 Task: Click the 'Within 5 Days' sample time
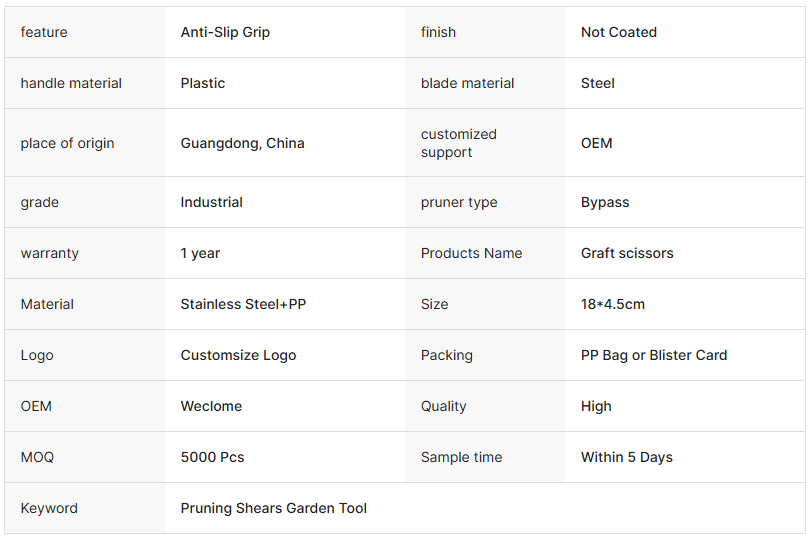tap(626, 457)
